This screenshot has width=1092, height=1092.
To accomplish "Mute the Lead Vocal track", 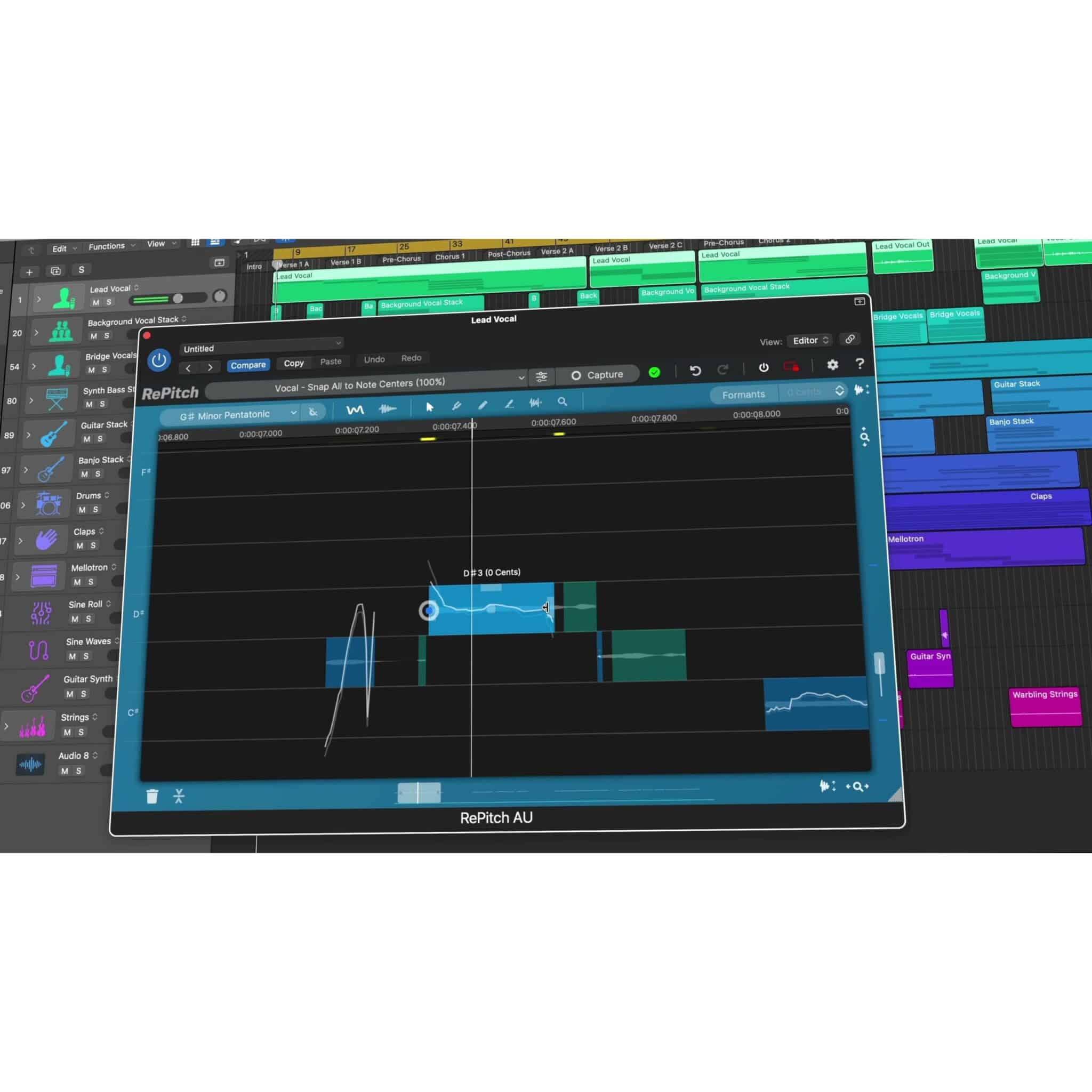I will tap(95, 302).
